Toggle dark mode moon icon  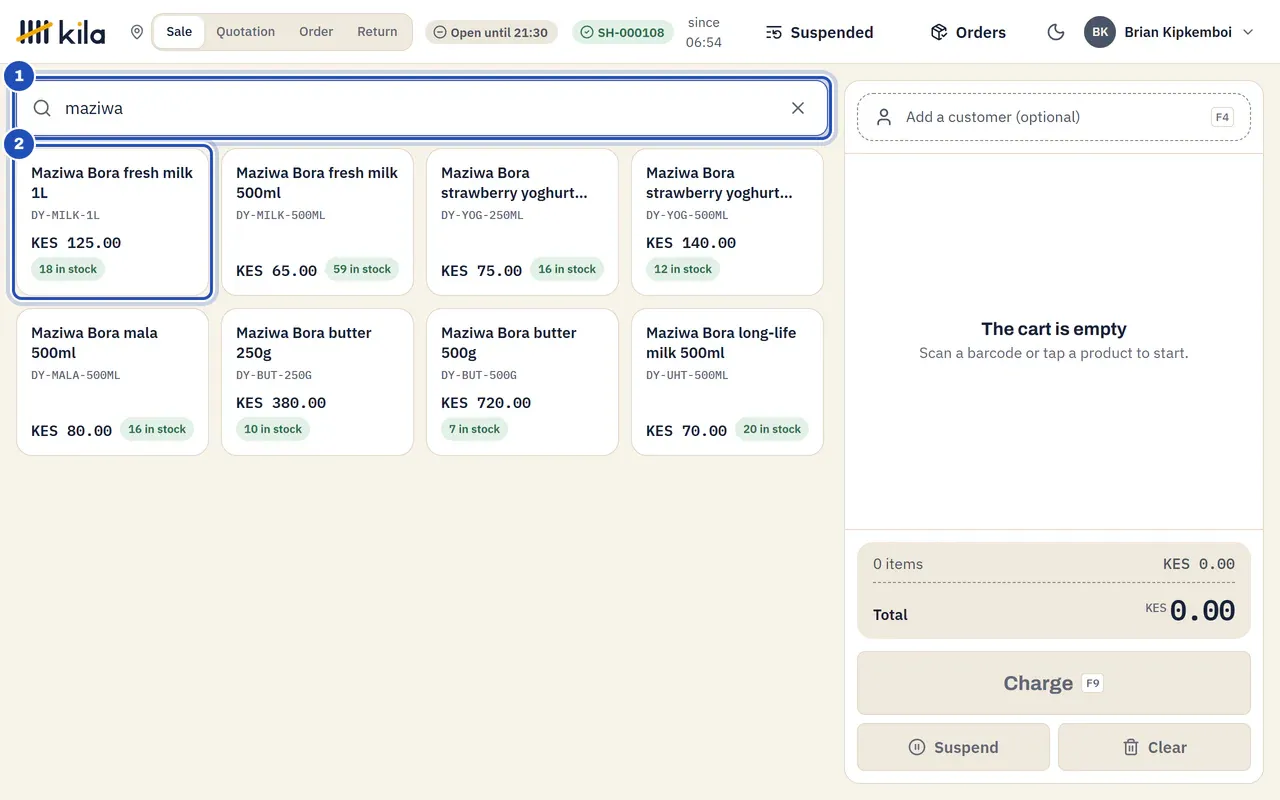[1055, 32]
